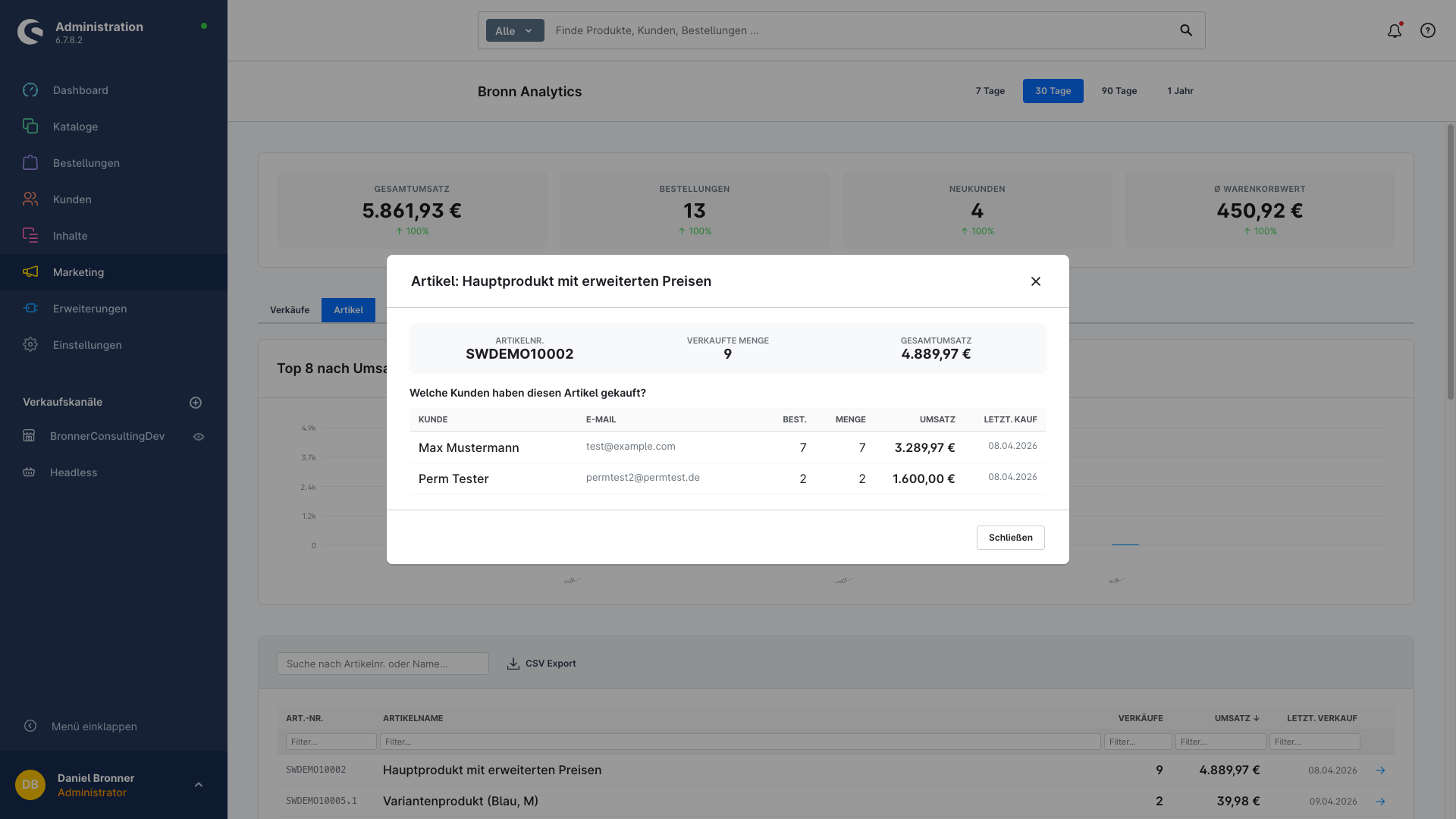Collapse the menu via Menü einklappen
The height and width of the screenshot is (819, 1456).
(x=93, y=726)
